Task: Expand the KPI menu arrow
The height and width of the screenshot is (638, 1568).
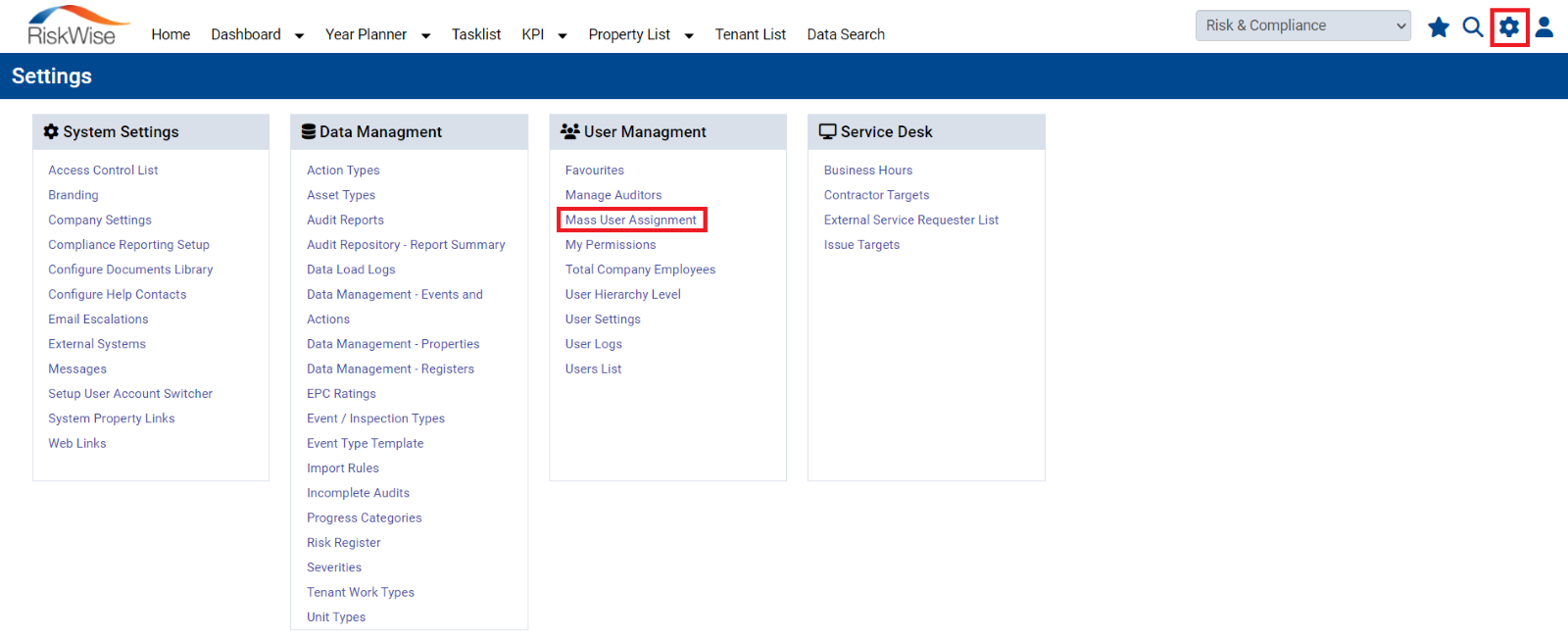Action: tap(563, 36)
